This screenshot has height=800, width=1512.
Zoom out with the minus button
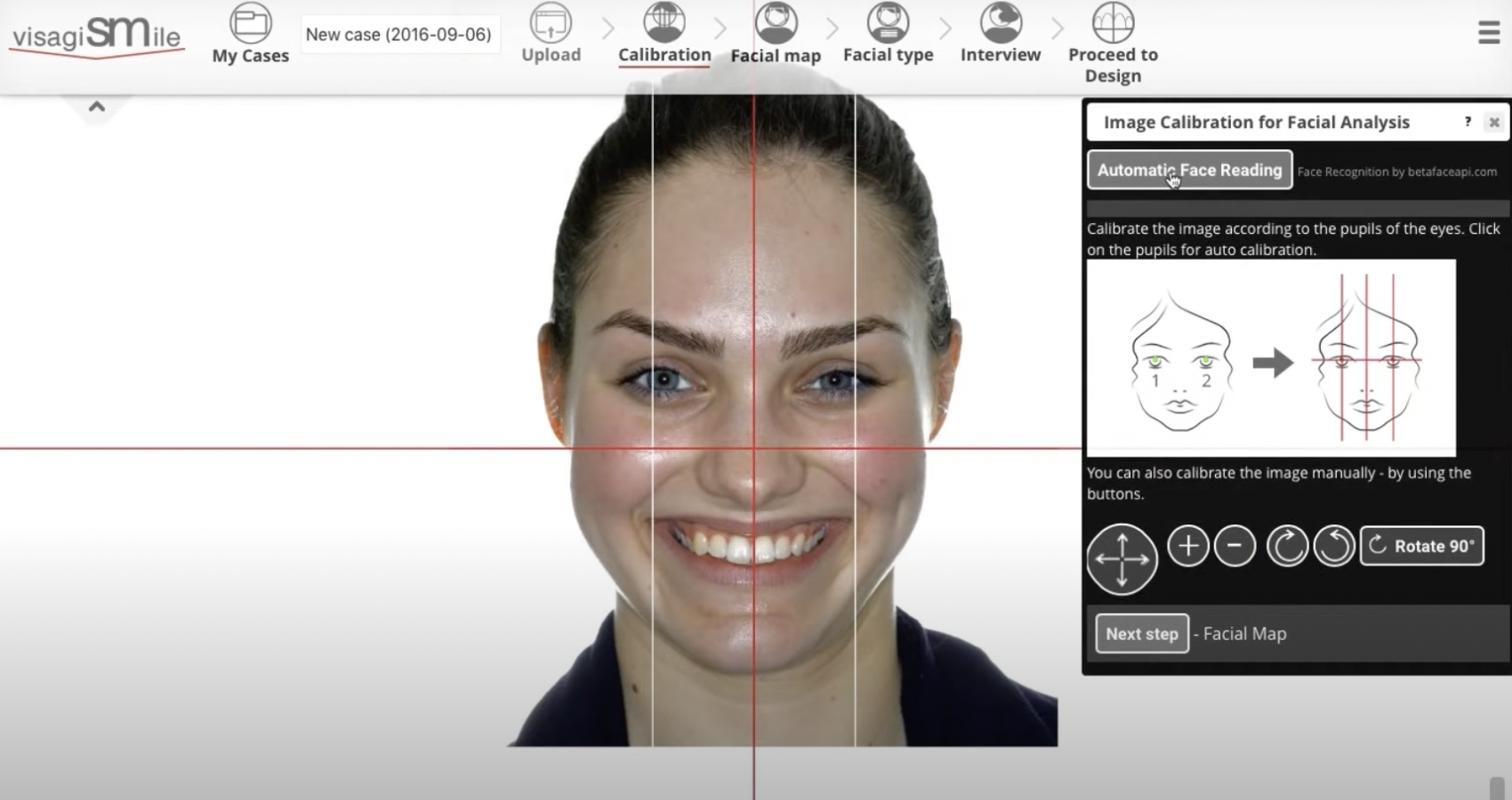[x=1235, y=546]
